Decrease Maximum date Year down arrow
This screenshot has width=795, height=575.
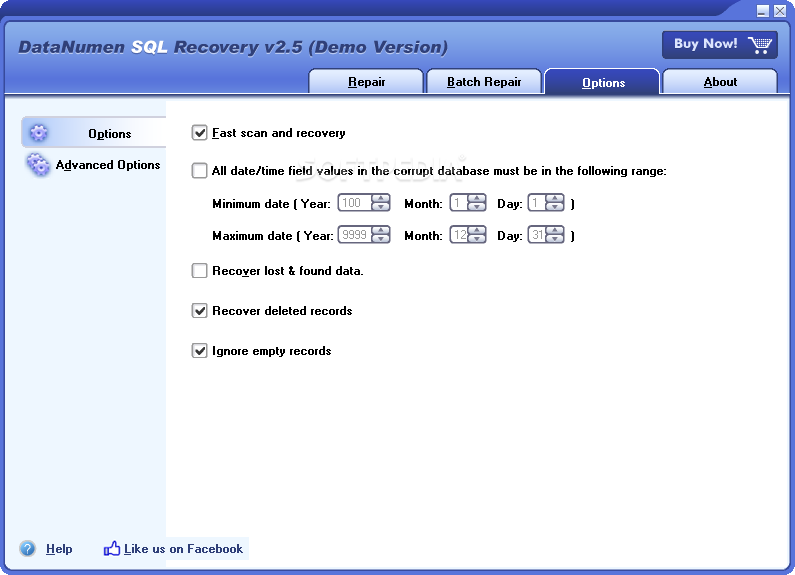[x=381, y=239]
